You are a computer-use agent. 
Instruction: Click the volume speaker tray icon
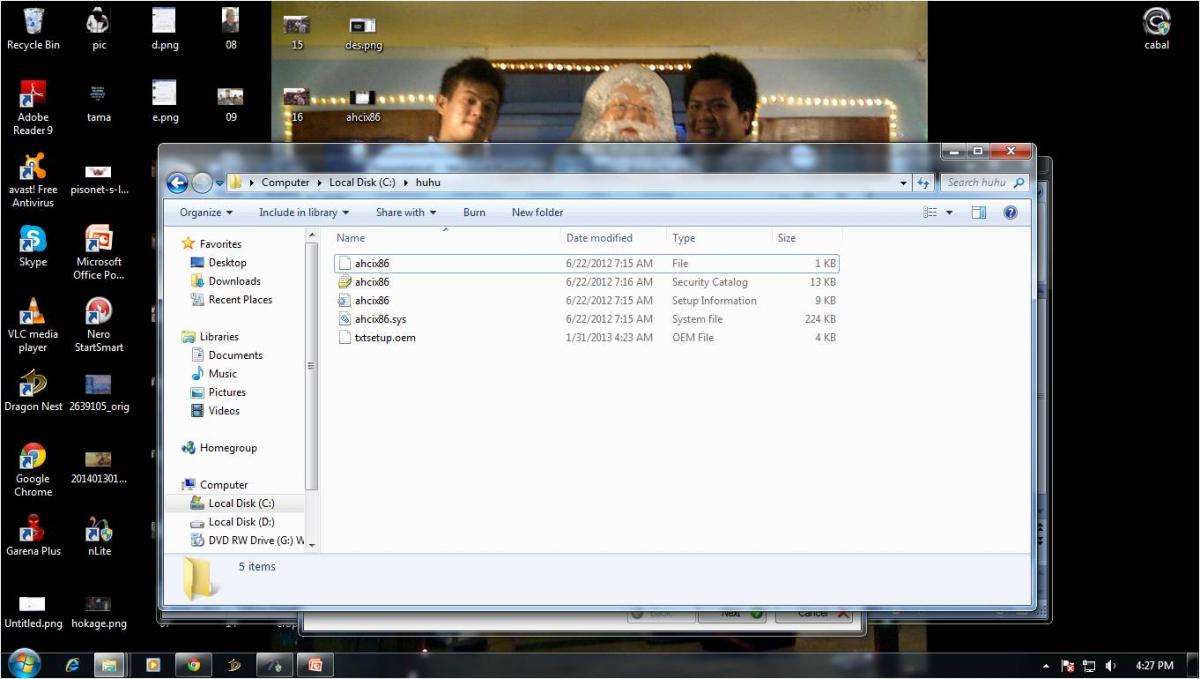(x=1111, y=665)
